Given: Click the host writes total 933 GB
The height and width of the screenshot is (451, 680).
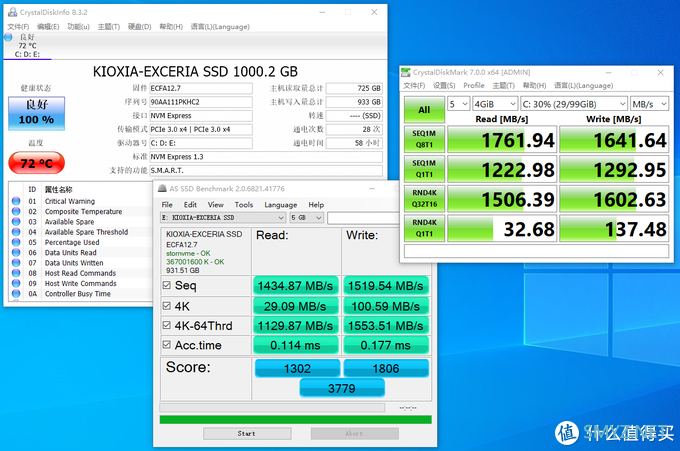Looking at the screenshot, I should pyautogui.click(x=354, y=102).
